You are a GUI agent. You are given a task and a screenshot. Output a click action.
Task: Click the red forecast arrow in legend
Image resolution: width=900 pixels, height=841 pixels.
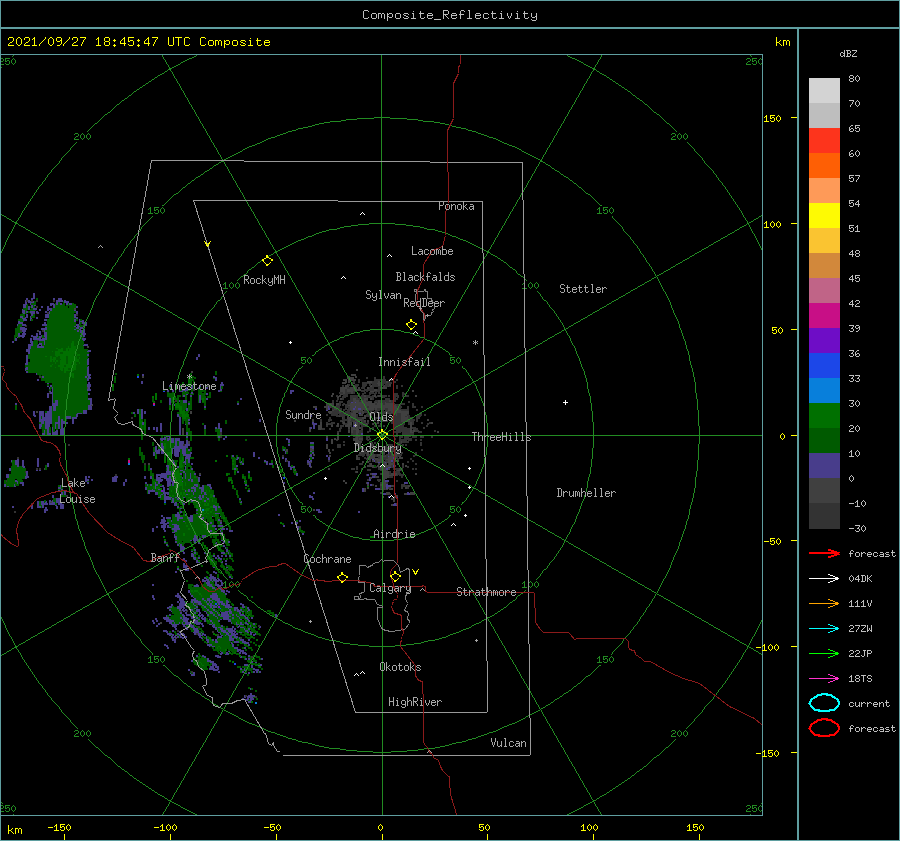click(824, 553)
